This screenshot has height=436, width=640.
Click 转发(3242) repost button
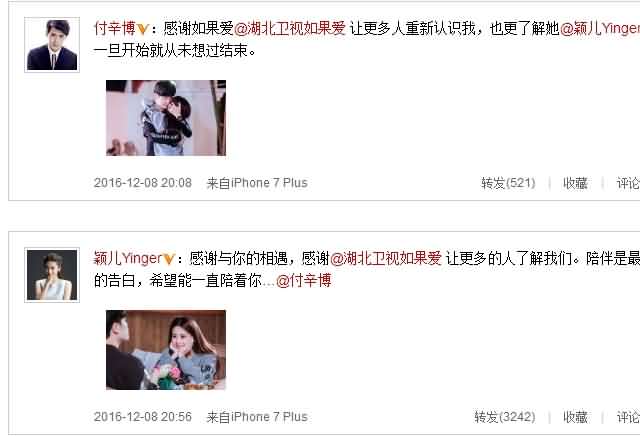(x=504, y=417)
